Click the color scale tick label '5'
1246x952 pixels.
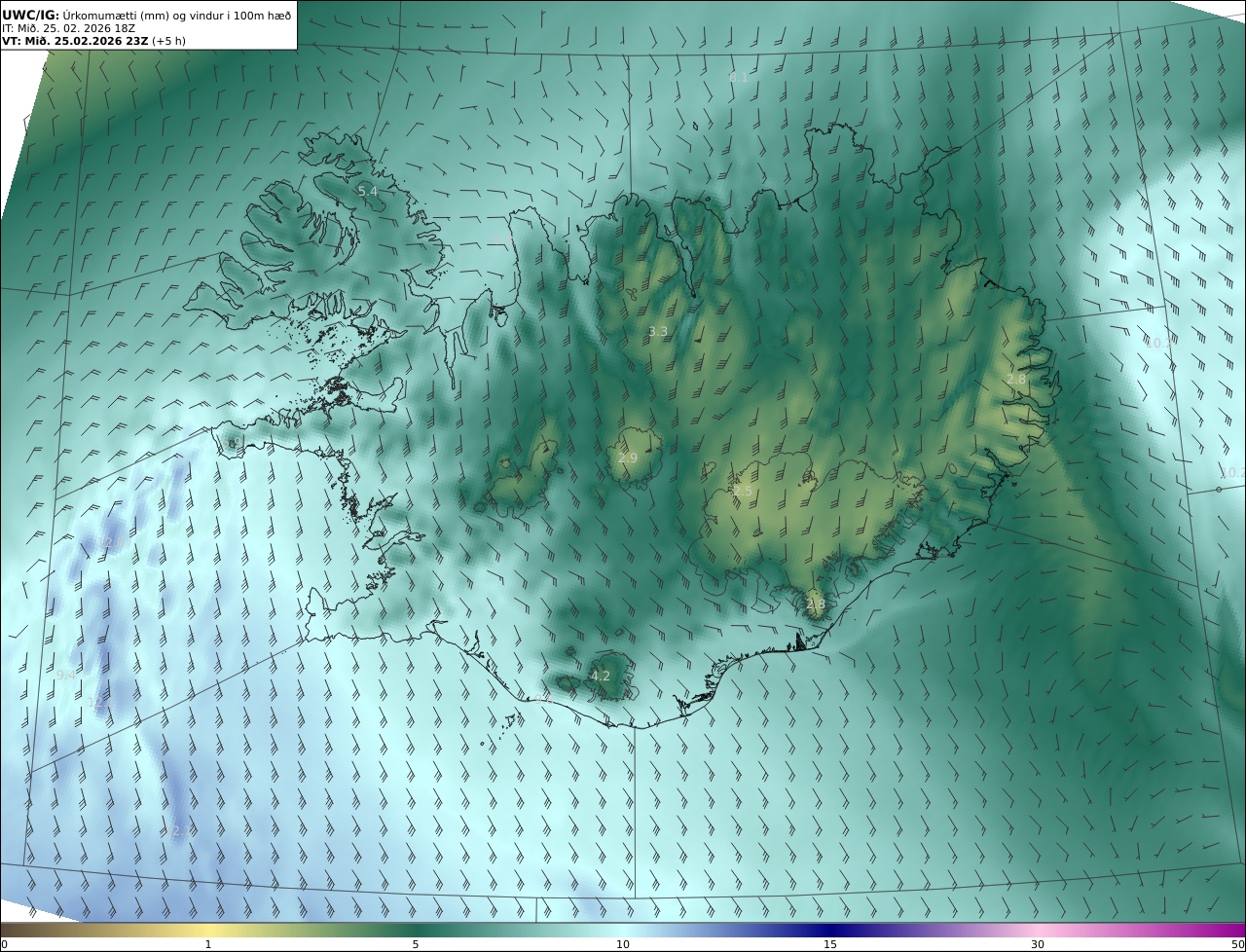416,944
